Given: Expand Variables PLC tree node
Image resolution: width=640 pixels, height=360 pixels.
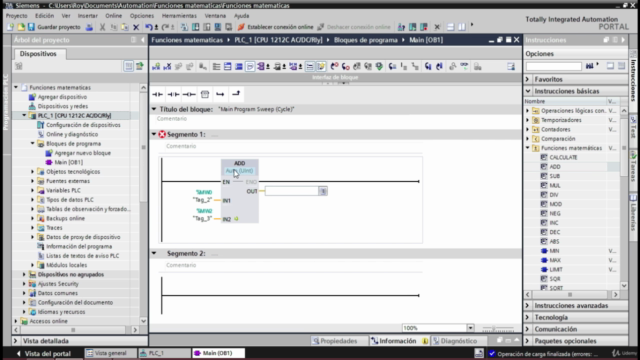Looking at the screenshot, I should pos(33,190).
